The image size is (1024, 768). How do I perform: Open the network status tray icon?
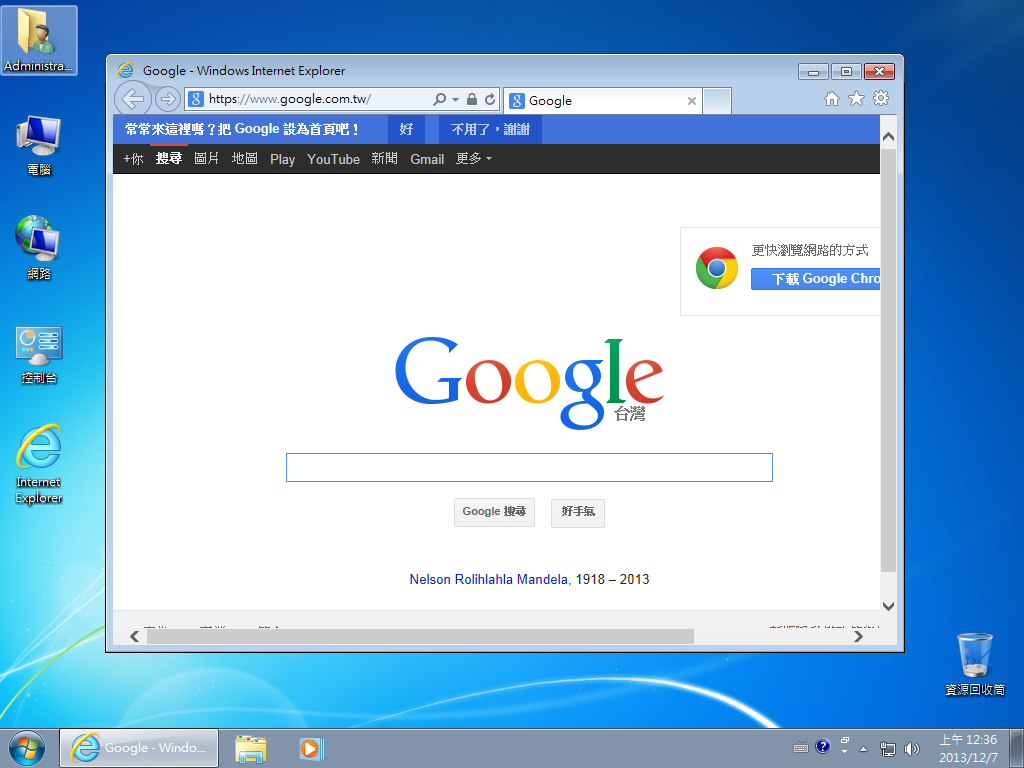tap(888, 748)
